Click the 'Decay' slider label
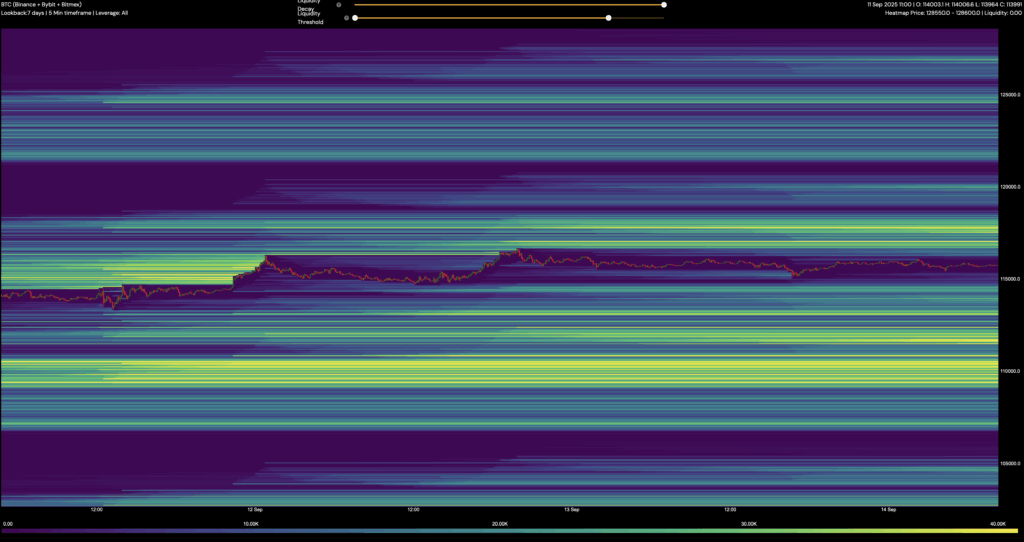 click(x=306, y=8)
